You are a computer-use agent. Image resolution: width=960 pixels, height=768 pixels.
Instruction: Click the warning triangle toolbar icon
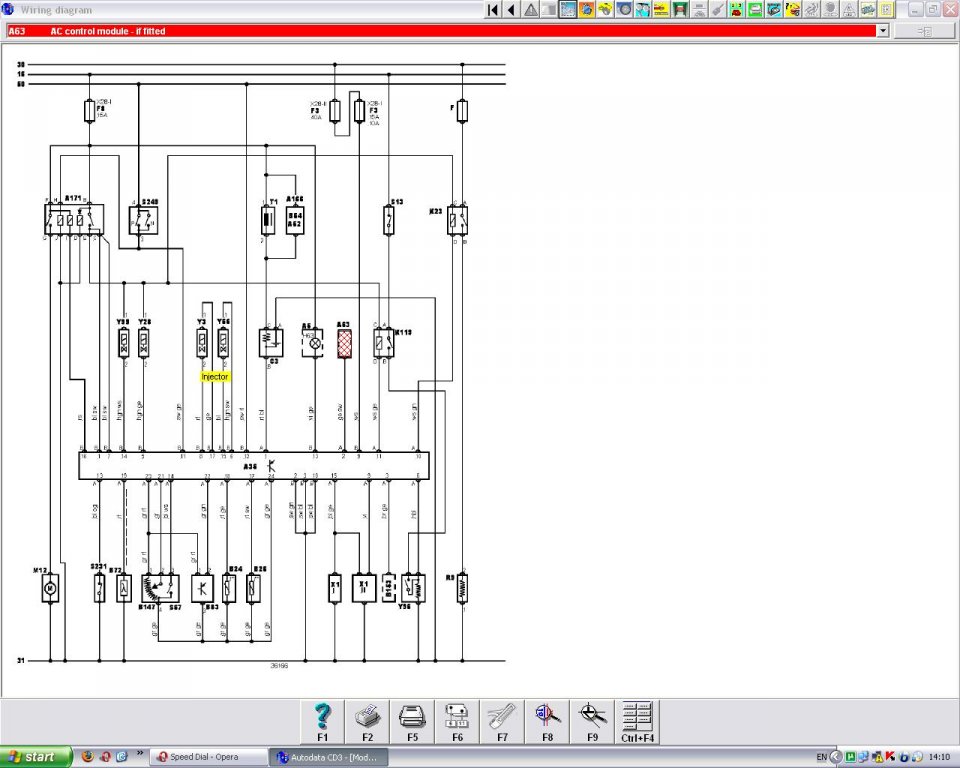pyautogui.click(x=530, y=10)
